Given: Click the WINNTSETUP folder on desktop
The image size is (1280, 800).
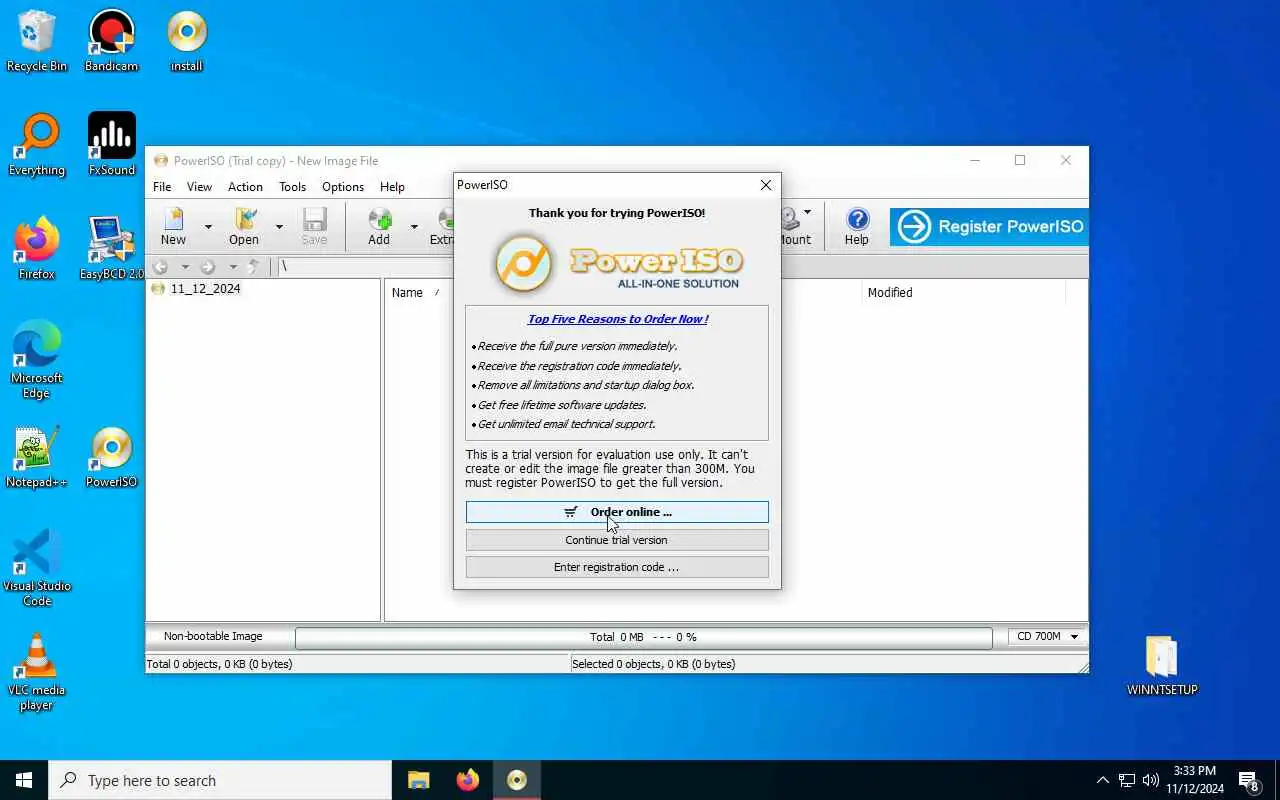Looking at the screenshot, I should click(x=1162, y=665).
